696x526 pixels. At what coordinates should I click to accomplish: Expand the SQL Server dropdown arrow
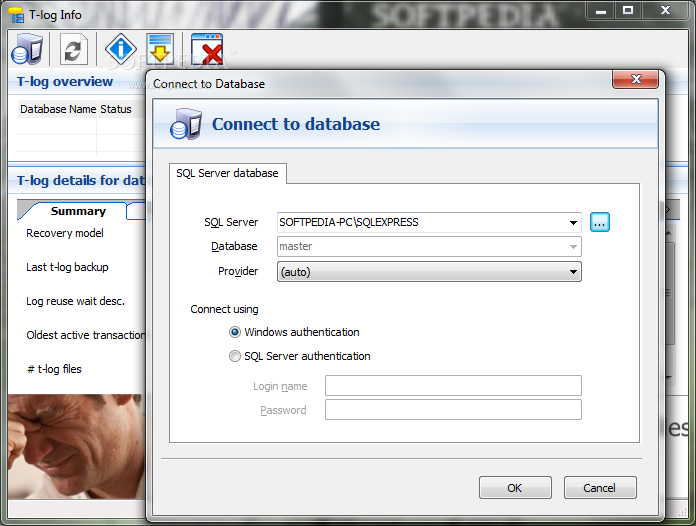(x=573, y=222)
